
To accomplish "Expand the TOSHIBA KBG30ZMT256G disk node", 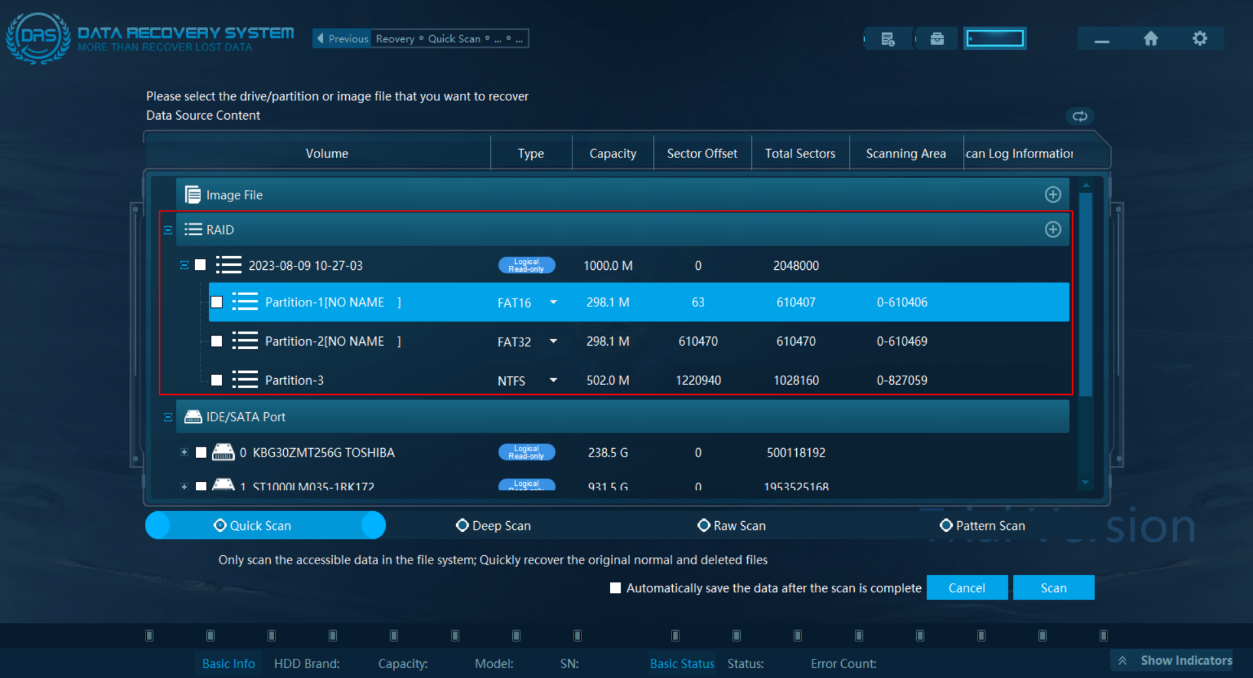I will coord(184,453).
